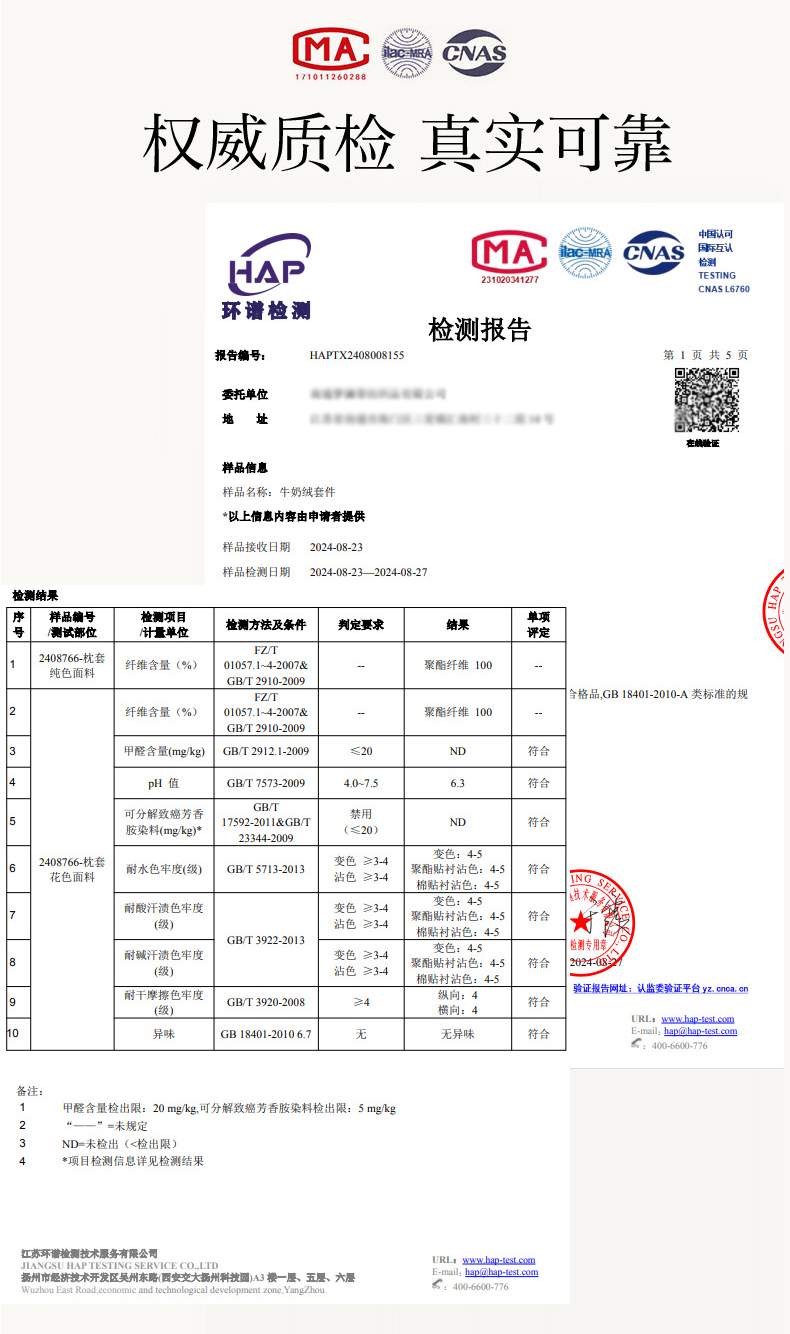Click the GB/T 5713-2013 method cell

click(x=266, y=869)
